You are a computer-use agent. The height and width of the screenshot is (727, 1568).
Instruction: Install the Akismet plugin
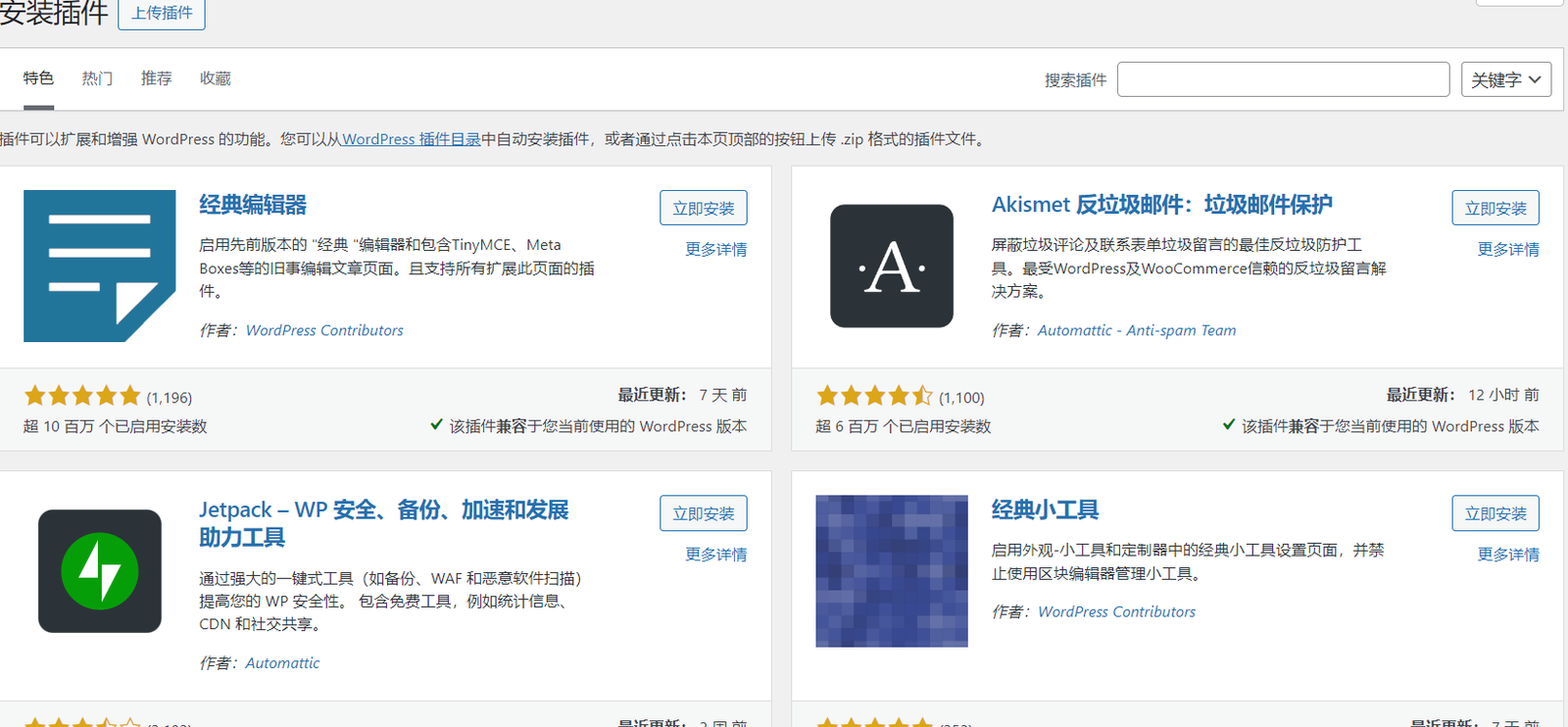1495,208
